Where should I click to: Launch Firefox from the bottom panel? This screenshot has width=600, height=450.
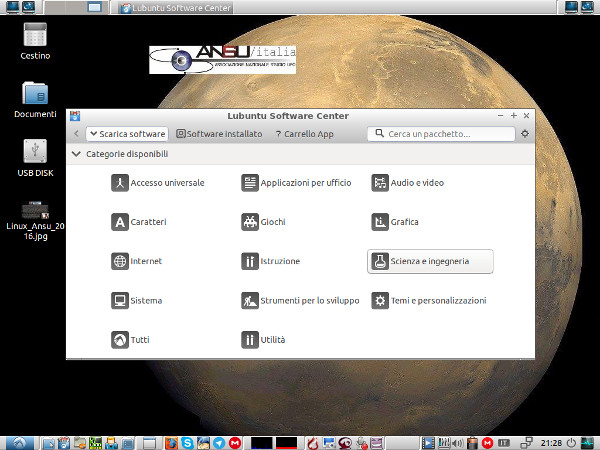coord(171,443)
